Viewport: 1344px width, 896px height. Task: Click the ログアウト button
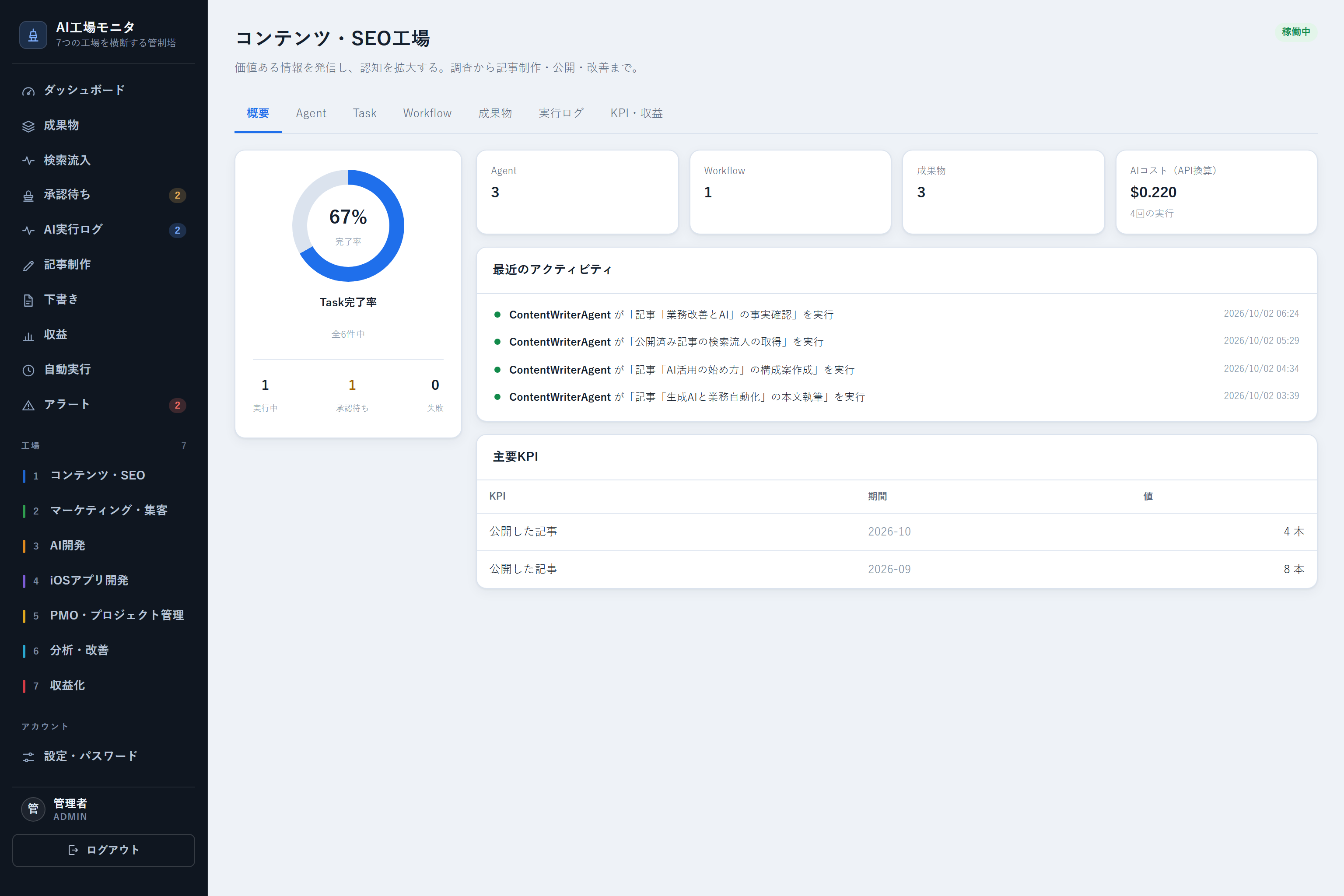coord(103,850)
